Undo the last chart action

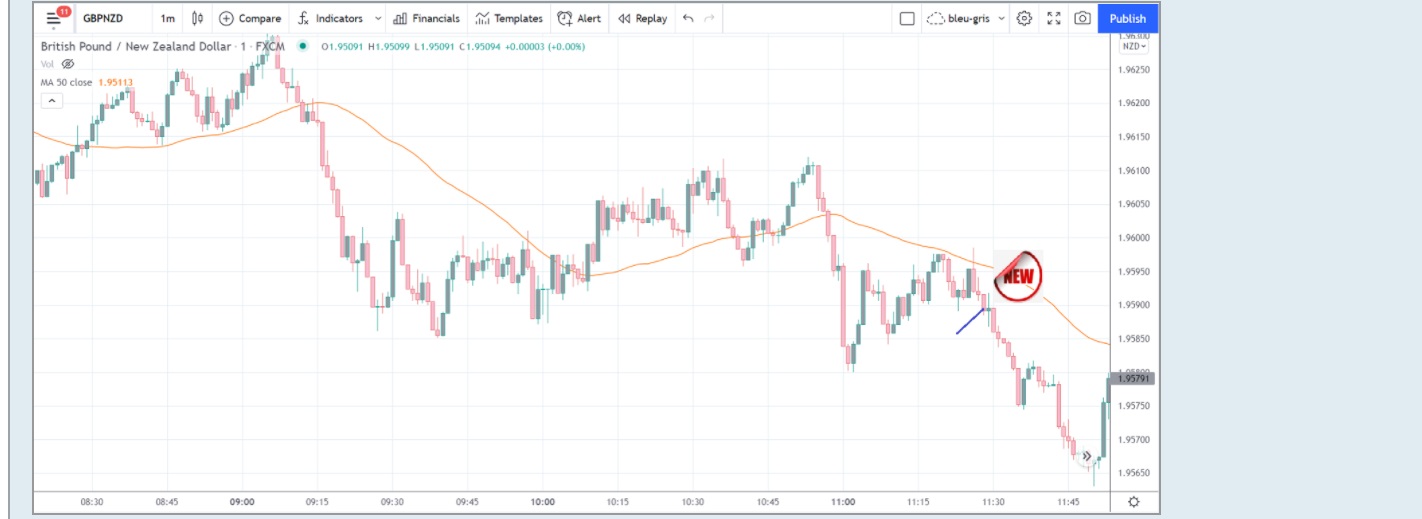(687, 18)
